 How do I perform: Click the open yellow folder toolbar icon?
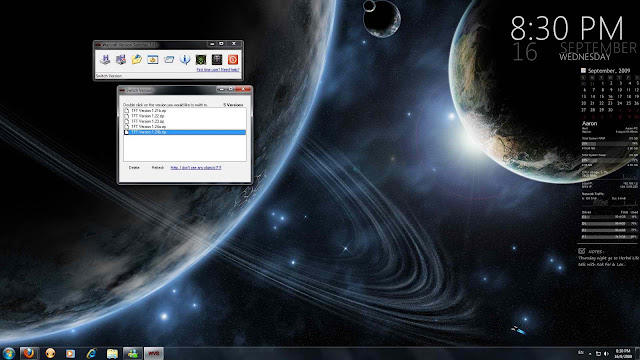[x=137, y=60]
